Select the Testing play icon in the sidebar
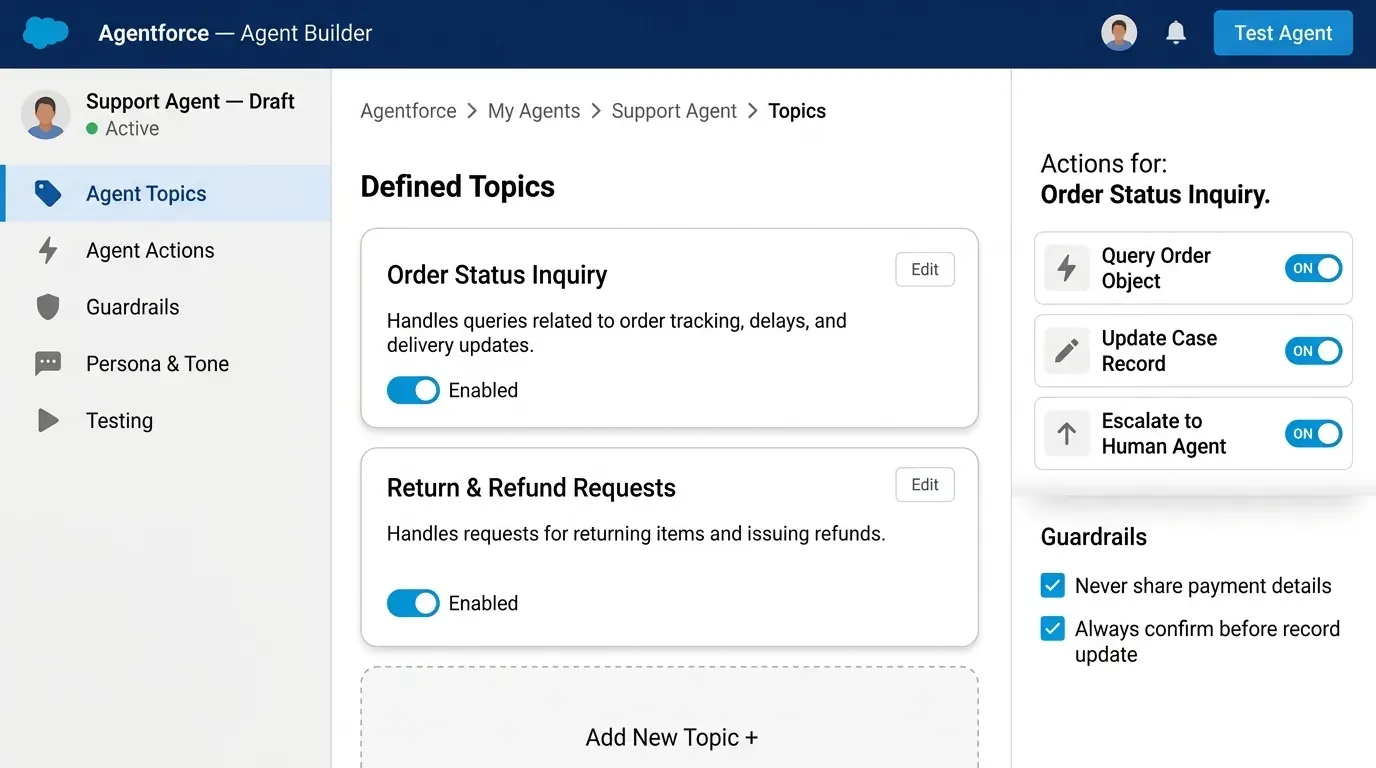 coord(48,420)
